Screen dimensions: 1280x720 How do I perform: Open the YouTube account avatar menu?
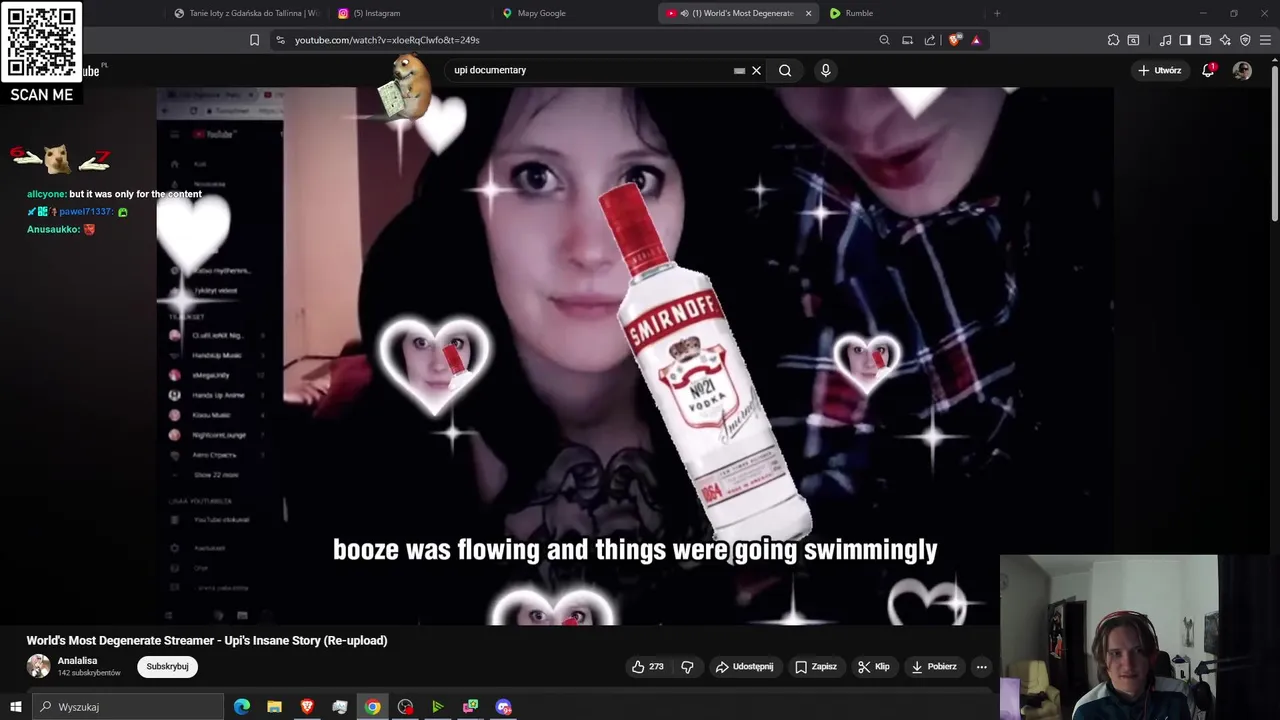pos(1242,70)
